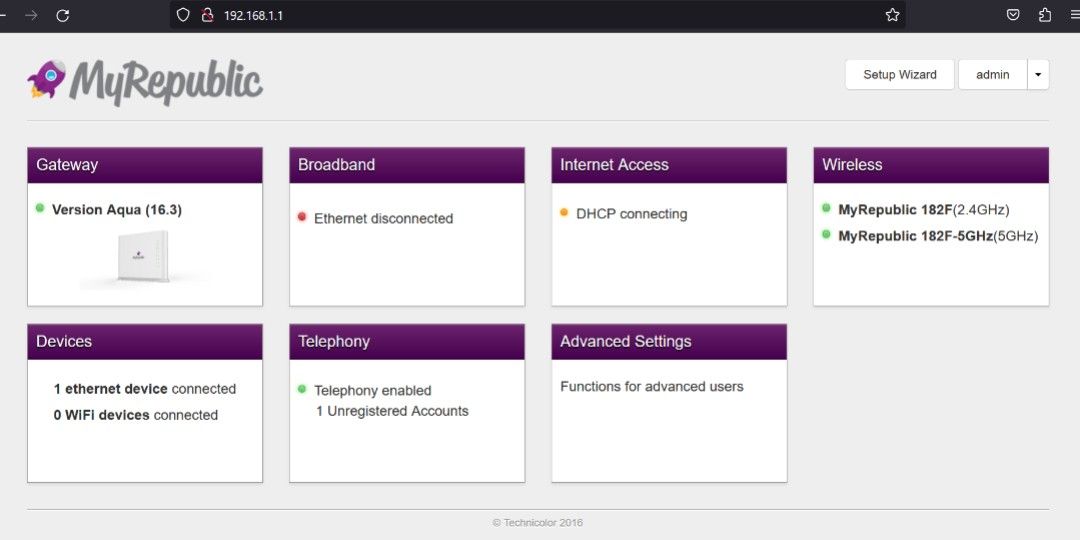Click the admin user button
Viewport: 1080px width, 540px height.
click(x=992, y=75)
